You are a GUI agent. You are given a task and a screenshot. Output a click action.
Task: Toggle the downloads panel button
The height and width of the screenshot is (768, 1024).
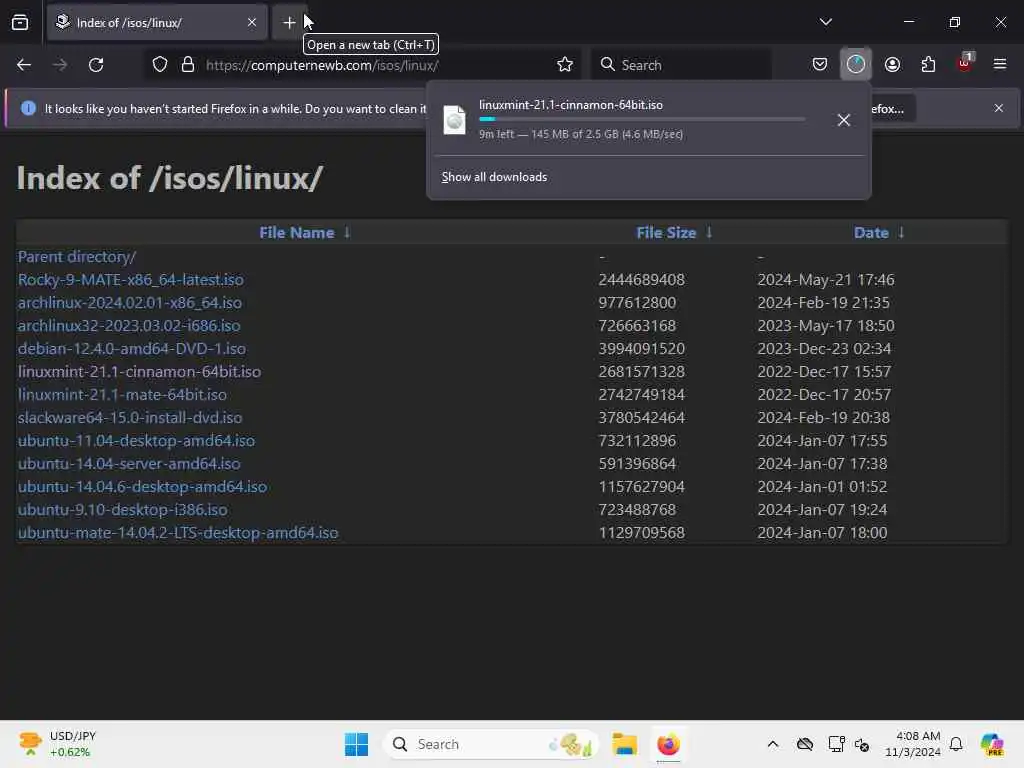click(856, 65)
